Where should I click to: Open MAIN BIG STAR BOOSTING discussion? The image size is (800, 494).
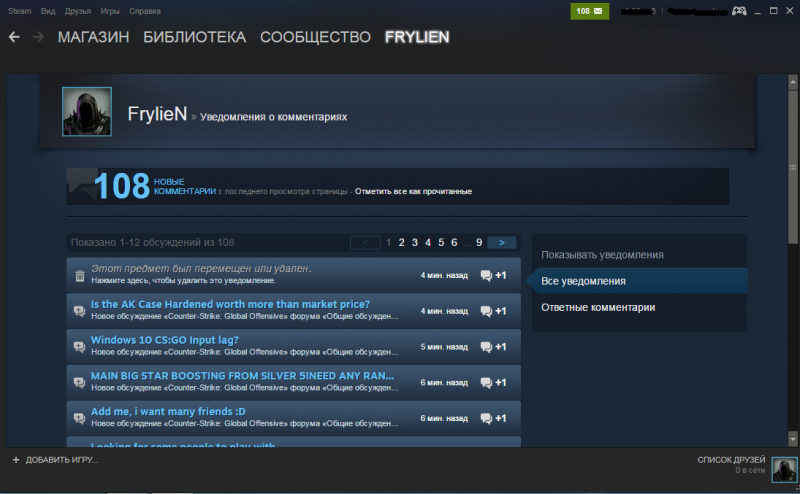coord(242,376)
